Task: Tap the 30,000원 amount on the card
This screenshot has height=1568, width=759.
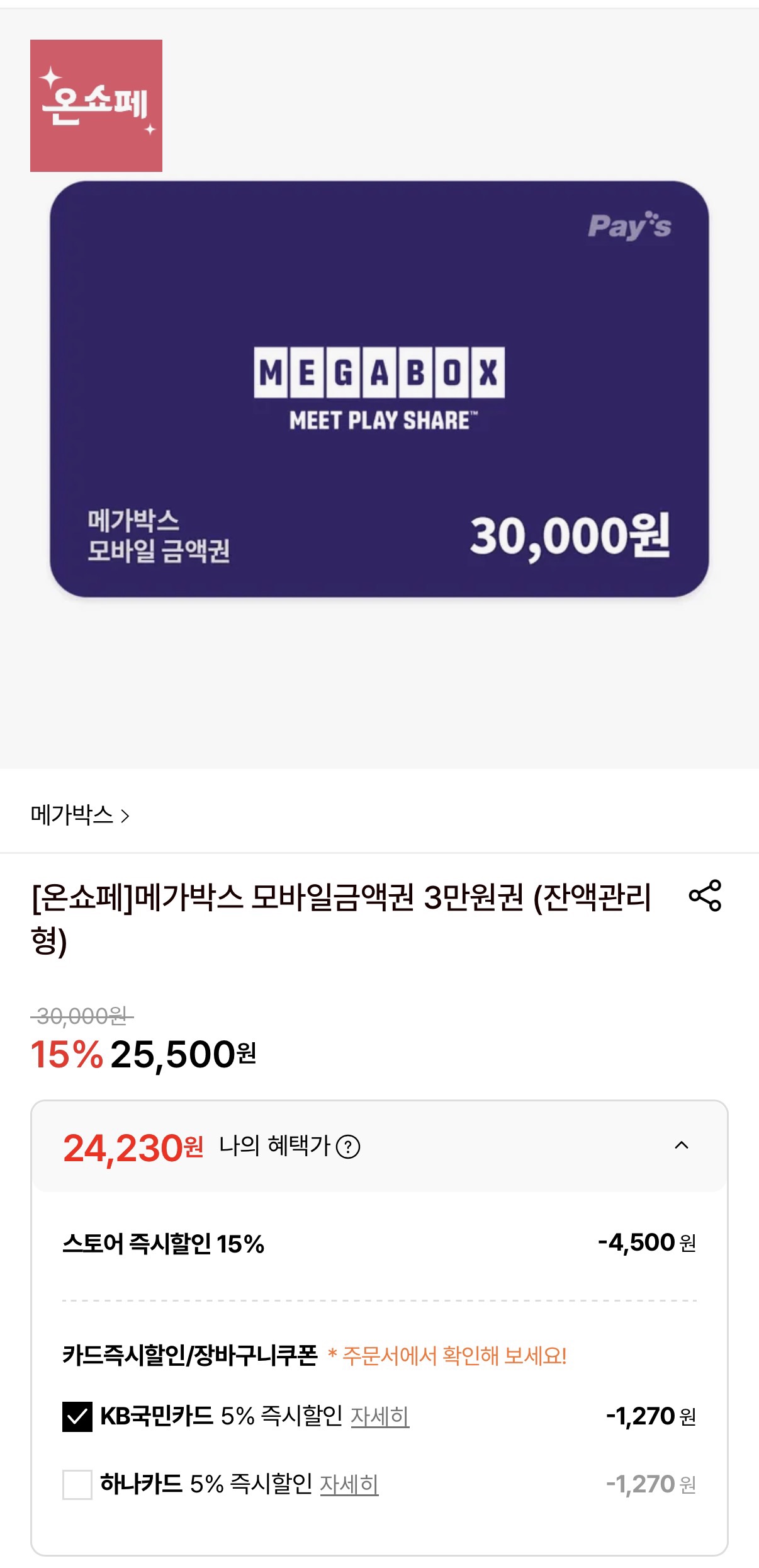Action: click(570, 537)
